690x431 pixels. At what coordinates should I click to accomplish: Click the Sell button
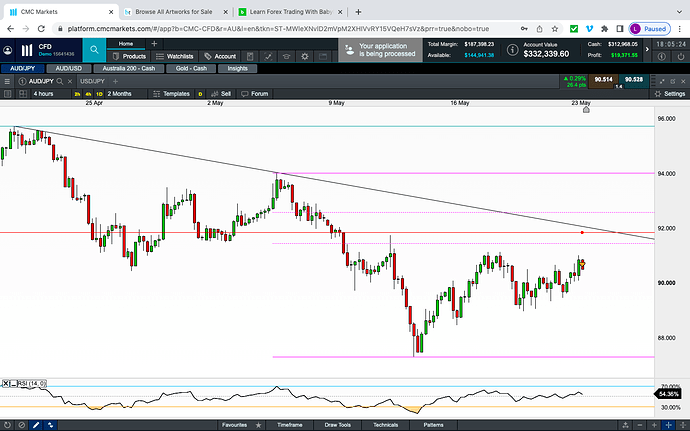221,93
